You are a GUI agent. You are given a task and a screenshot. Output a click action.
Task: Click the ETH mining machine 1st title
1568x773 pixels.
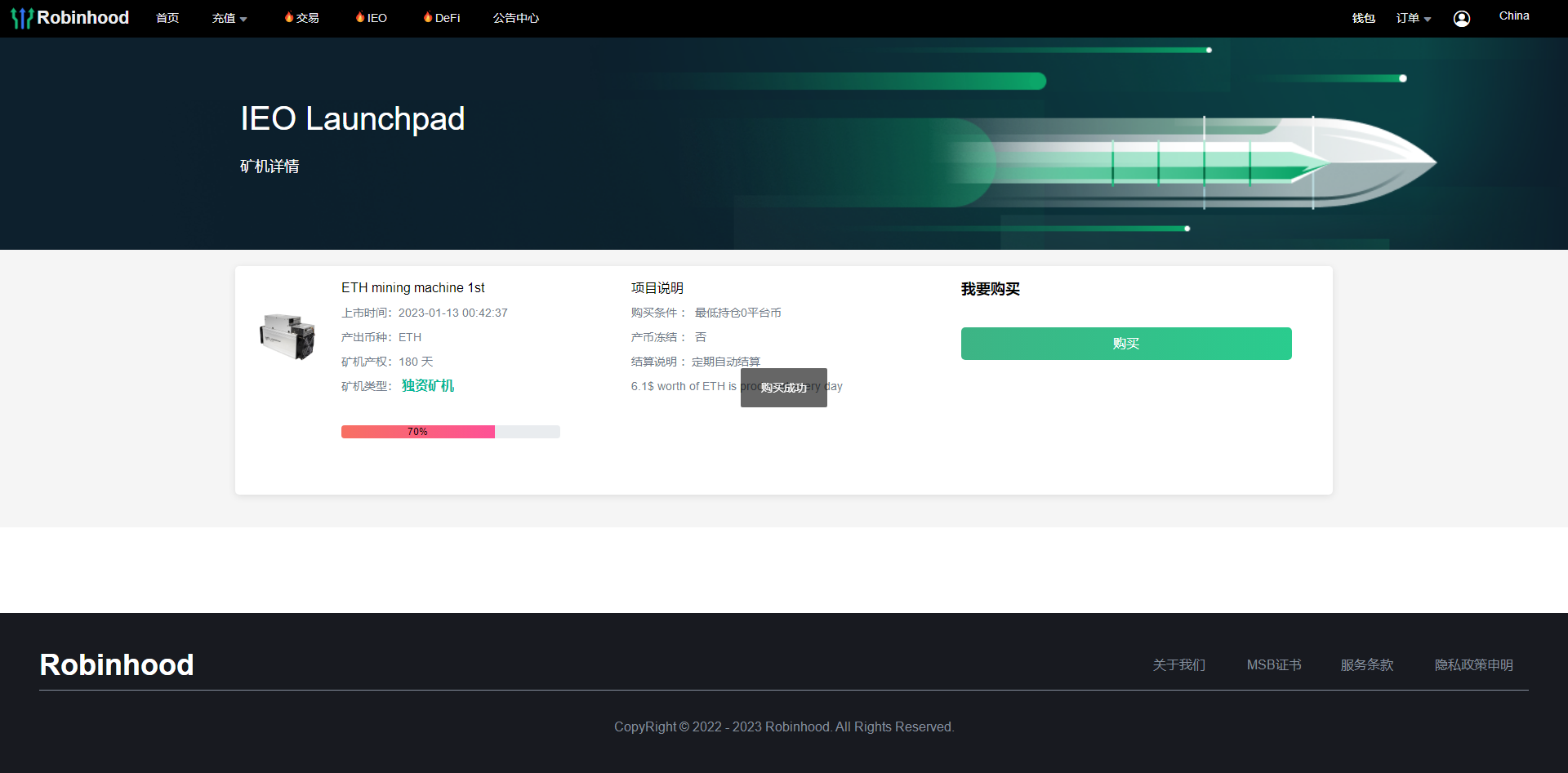pyautogui.click(x=413, y=288)
